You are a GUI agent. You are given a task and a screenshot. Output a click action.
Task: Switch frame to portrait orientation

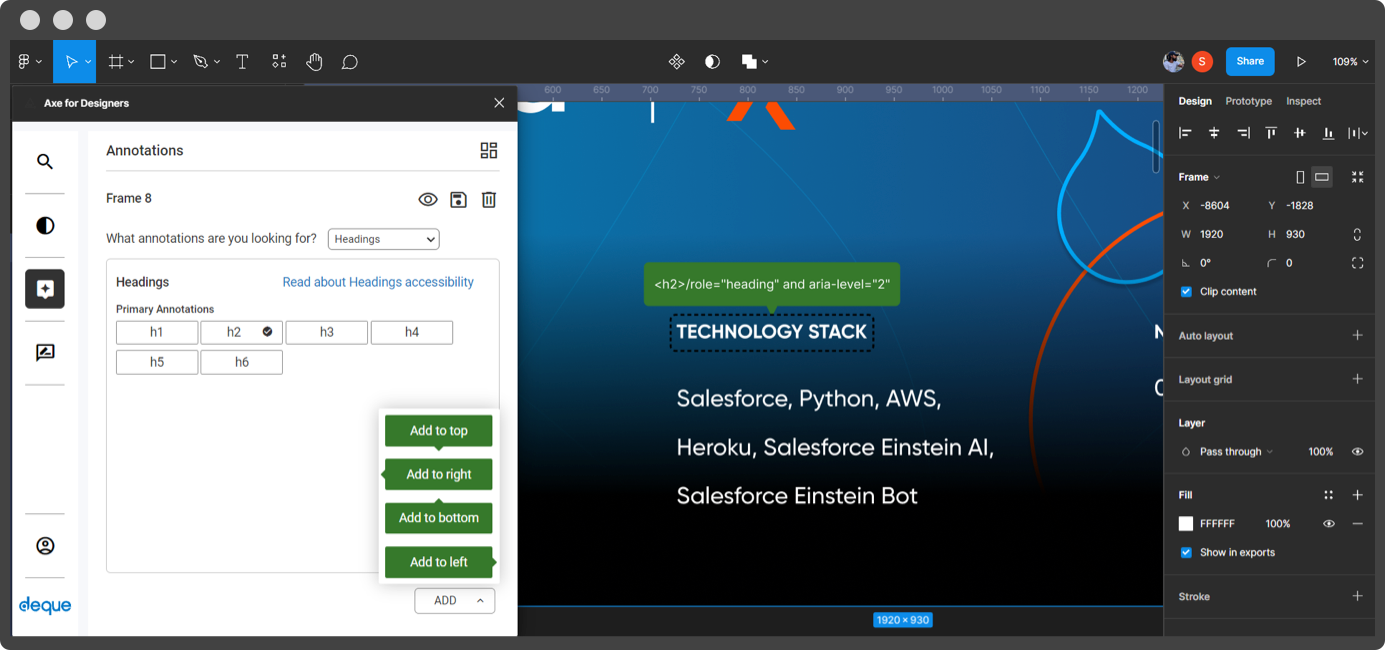click(1300, 177)
